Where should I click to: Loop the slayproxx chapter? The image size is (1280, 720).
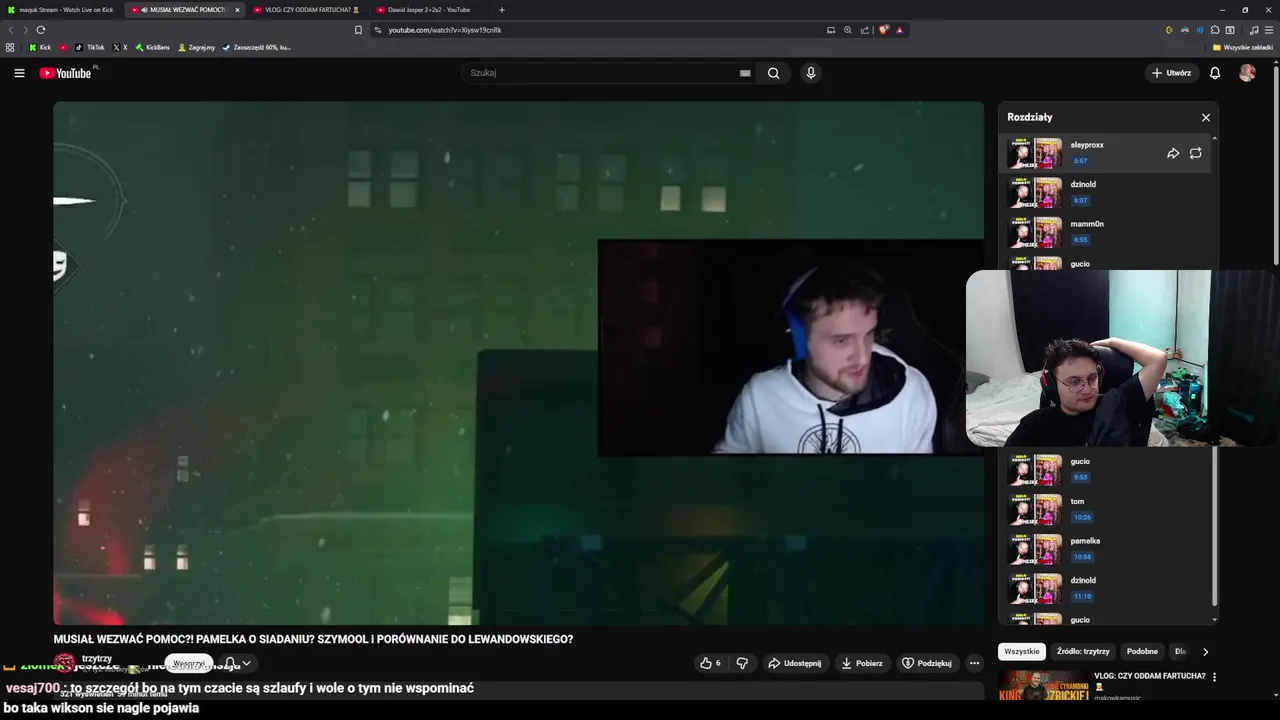(x=1196, y=153)
